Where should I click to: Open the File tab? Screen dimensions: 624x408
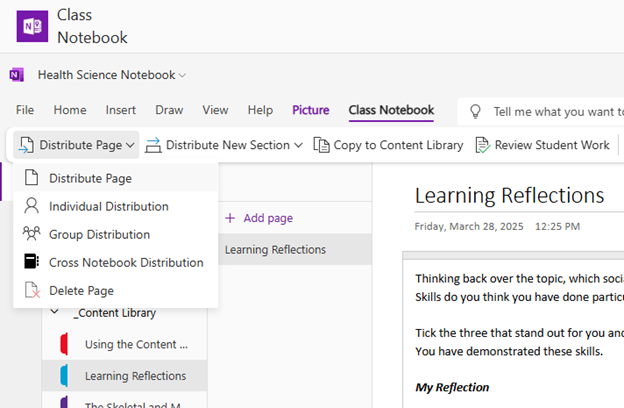(x=25, y=110)
